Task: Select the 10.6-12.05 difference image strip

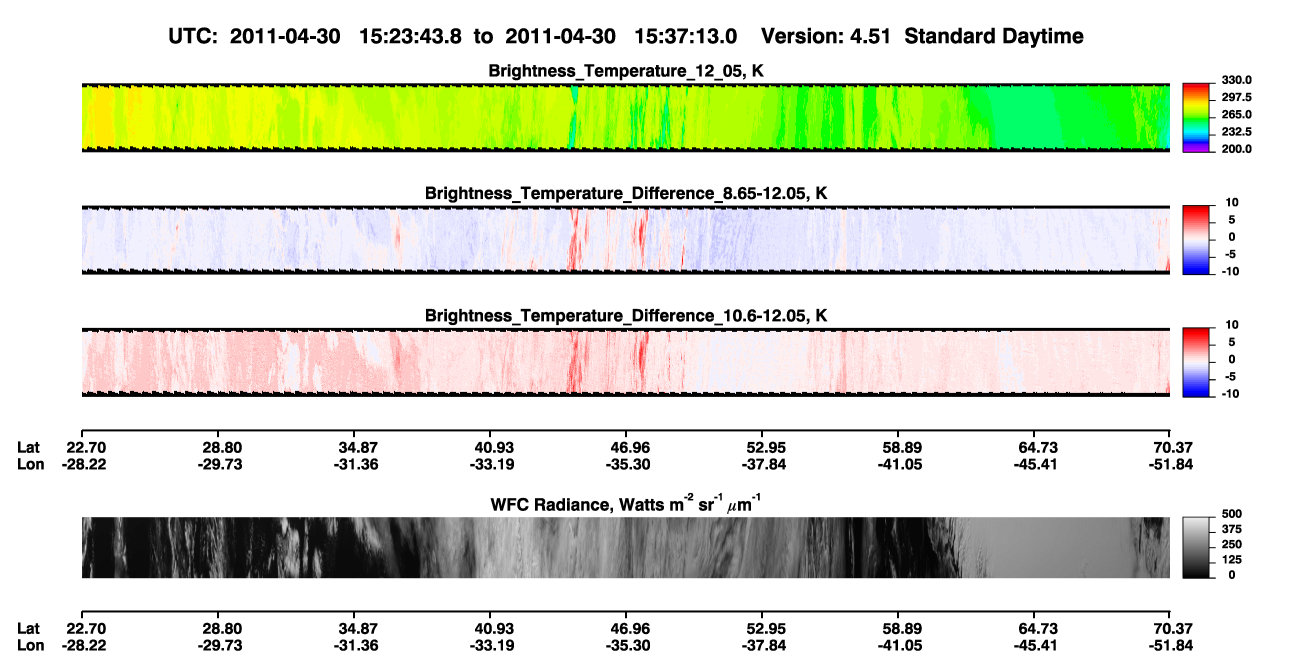Action: pyautogui.click(x=625, y=361)
